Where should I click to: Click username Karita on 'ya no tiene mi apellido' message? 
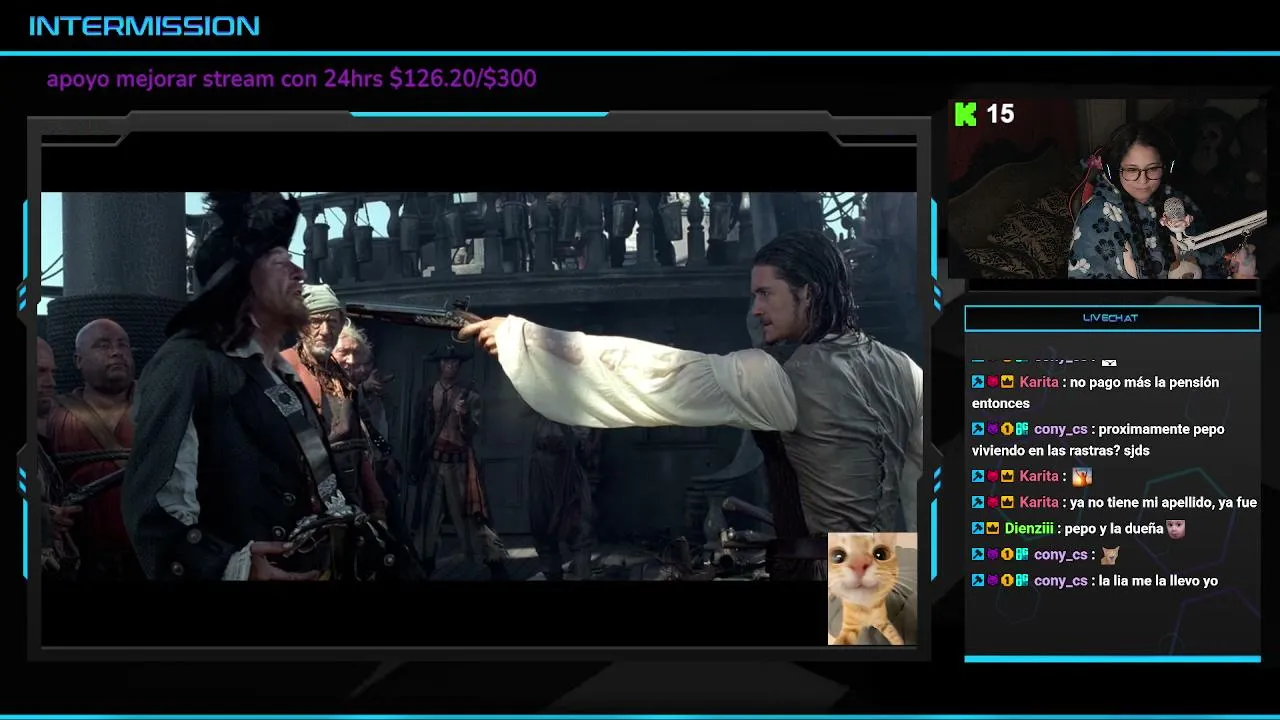click(1039, 502)
